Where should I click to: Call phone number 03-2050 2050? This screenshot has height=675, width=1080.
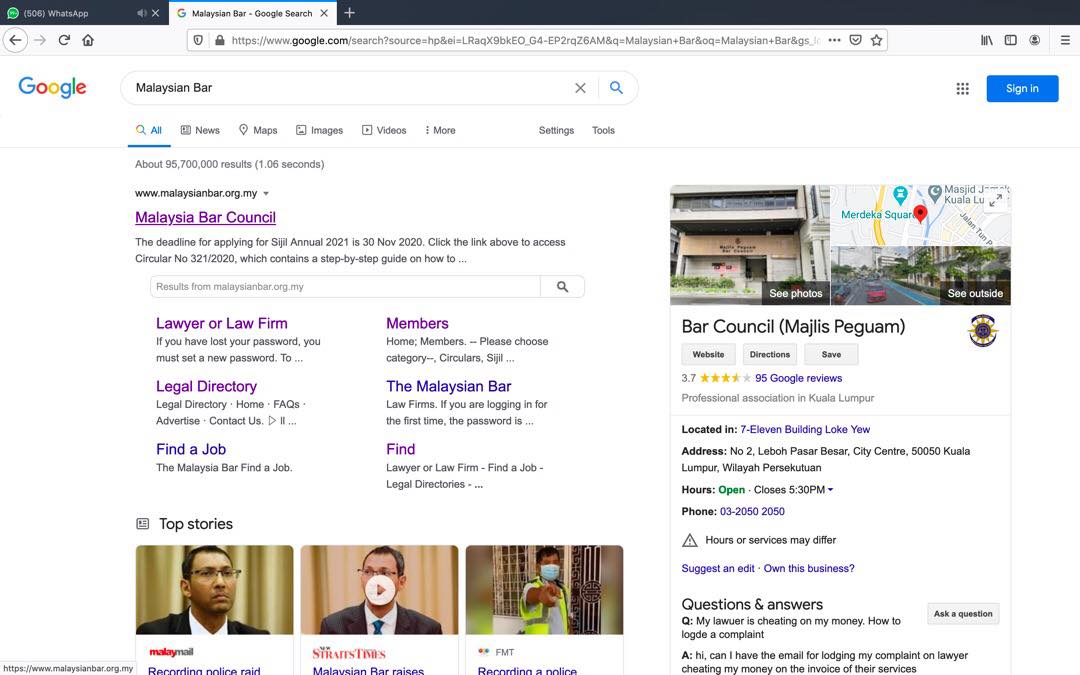(752, 511)
